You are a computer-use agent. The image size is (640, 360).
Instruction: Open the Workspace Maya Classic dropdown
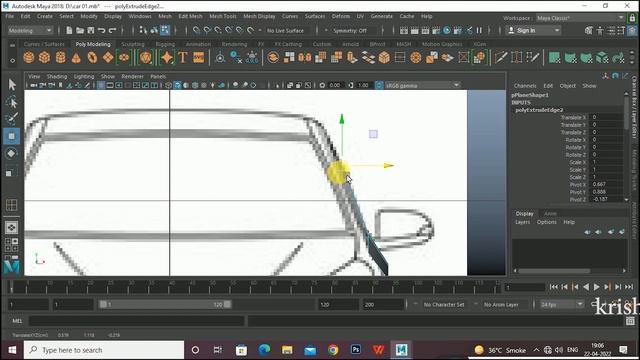pyautogui.click(x=580, y=18)
